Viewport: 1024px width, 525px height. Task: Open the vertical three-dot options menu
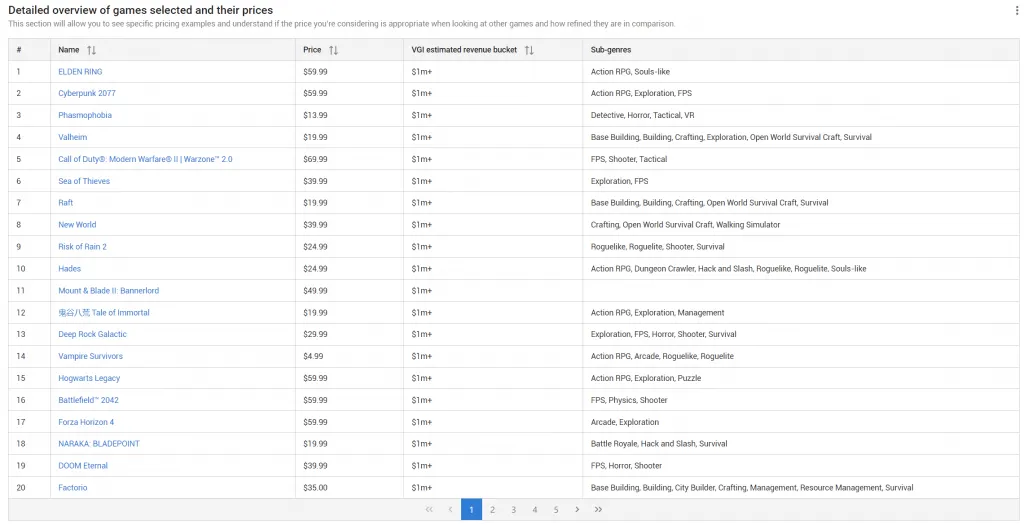pyautogui.click(x=1016, y=10)
